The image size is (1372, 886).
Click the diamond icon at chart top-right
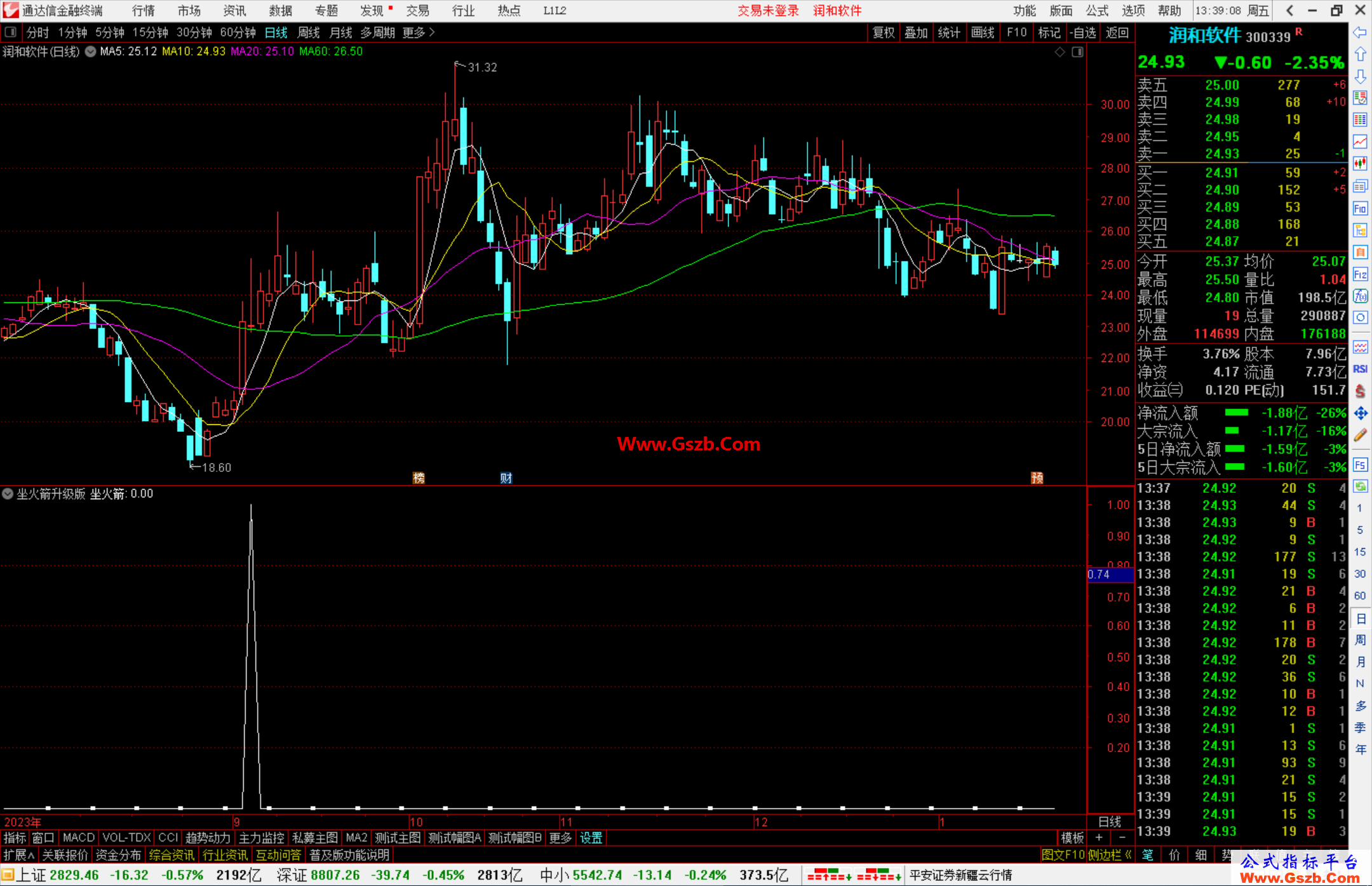(1059, 52)
